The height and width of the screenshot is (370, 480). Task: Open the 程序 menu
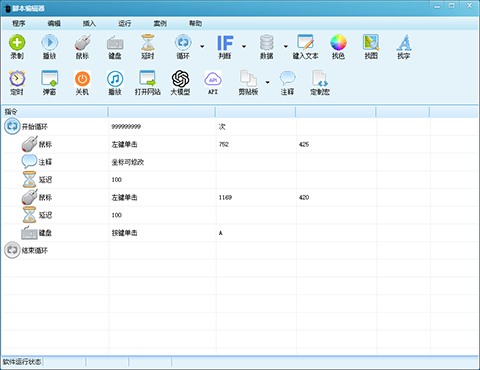click(x=19, y=23)
